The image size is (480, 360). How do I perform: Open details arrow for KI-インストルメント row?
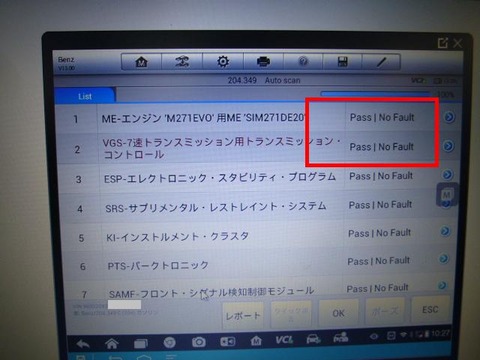[x=445, y=231]
